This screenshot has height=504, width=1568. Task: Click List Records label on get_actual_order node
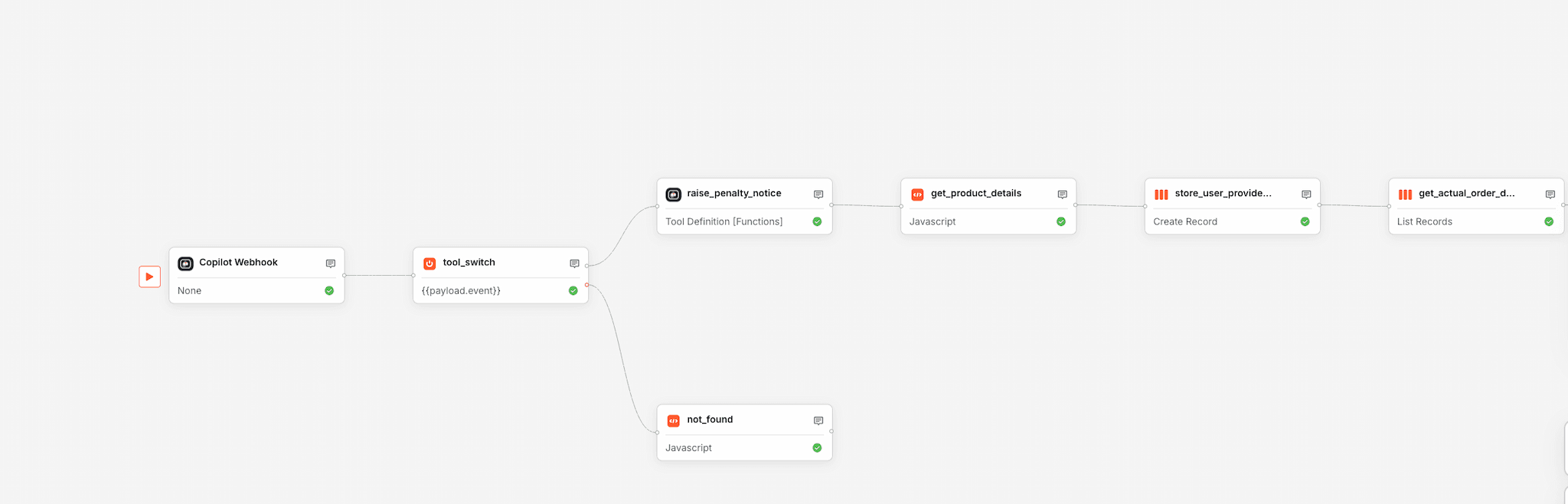pyautogui.click(x=1424, y=221)
